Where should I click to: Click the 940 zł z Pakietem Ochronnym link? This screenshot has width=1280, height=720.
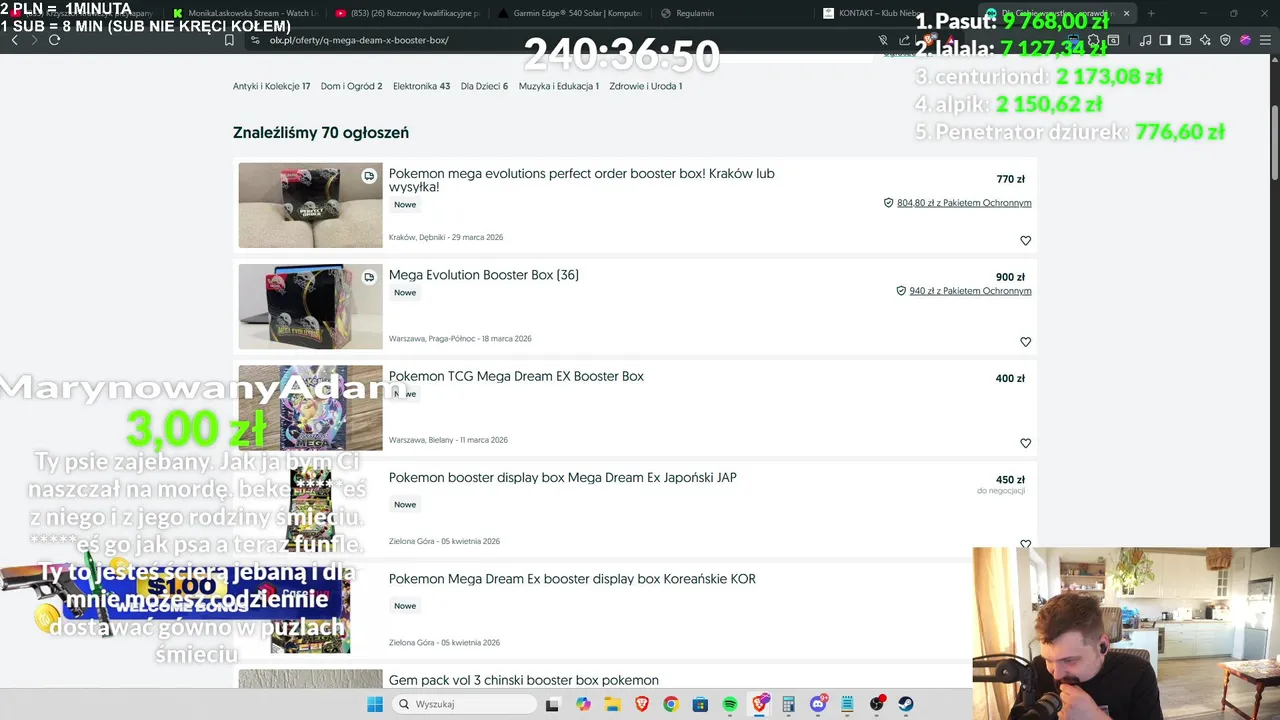point(970,291)
